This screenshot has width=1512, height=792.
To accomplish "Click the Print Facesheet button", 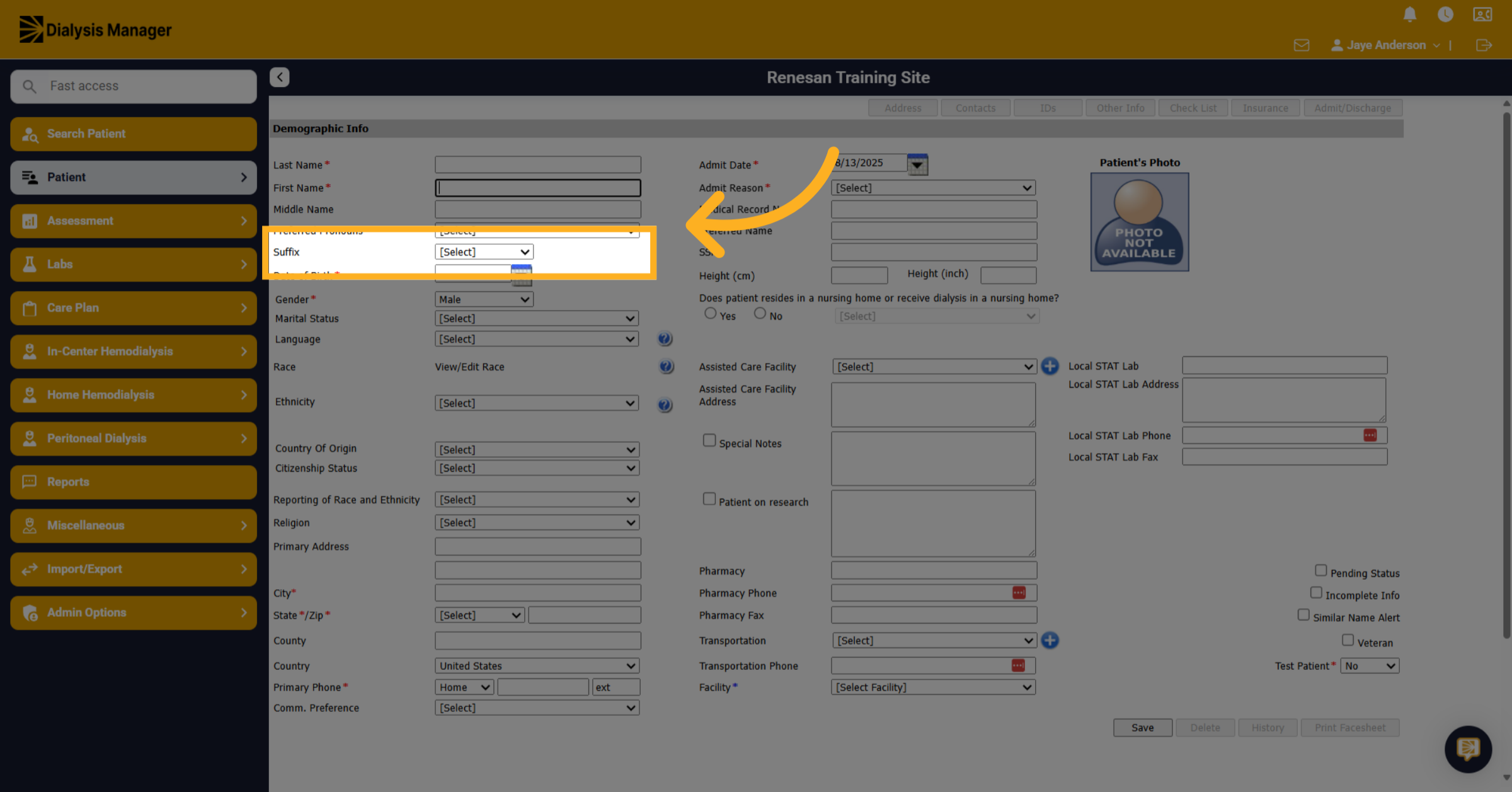I will coord(1349,728).
